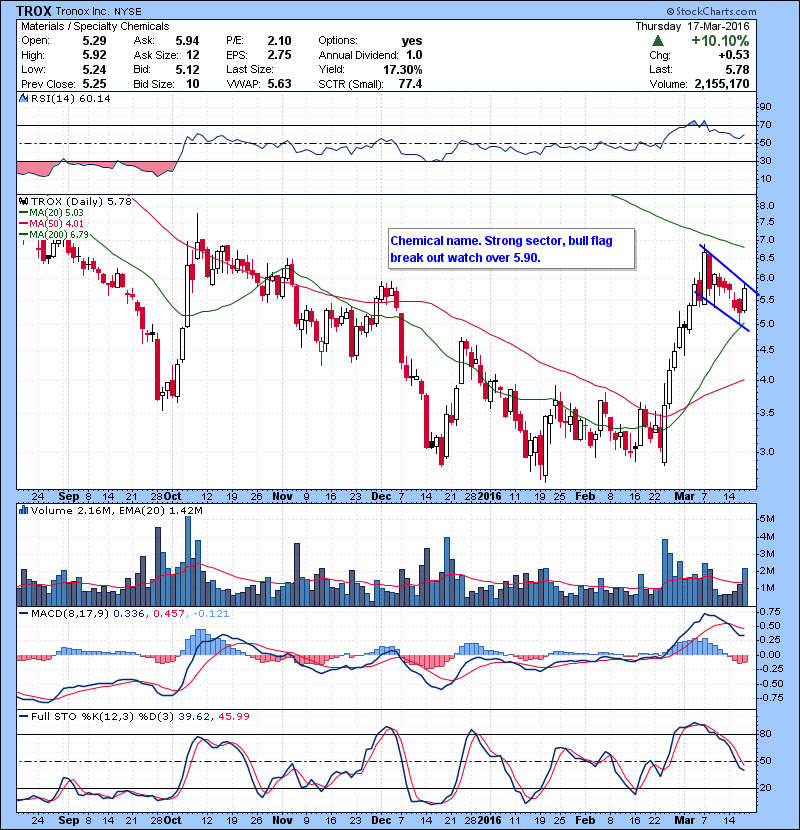Click the volume bars icon beside Volume label
Viewport: 800px width, 830px height.
23,510
